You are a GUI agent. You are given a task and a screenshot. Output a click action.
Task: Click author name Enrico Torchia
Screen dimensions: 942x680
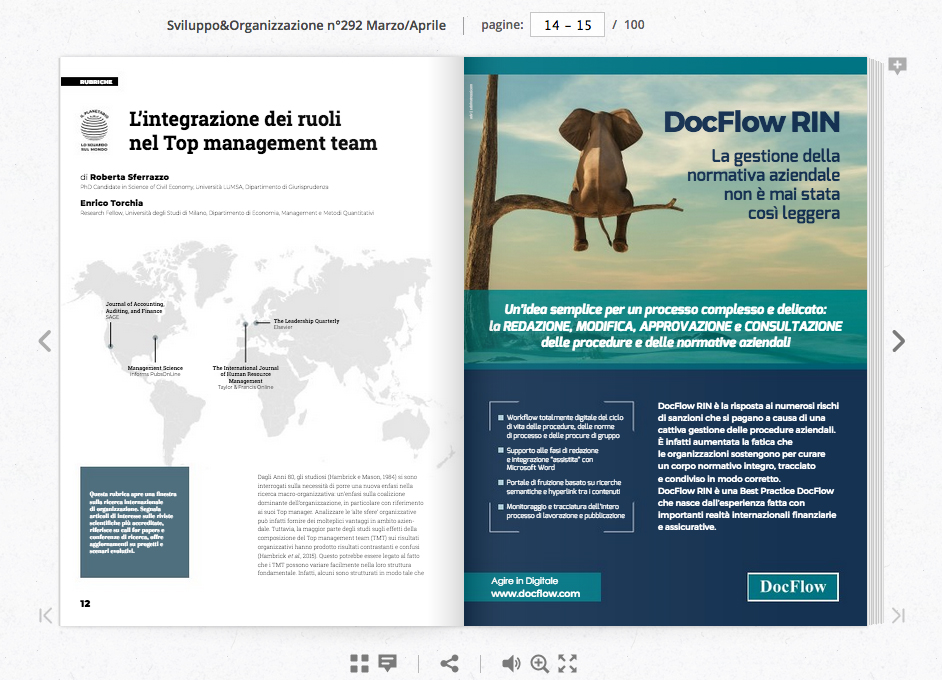[112, 202]
